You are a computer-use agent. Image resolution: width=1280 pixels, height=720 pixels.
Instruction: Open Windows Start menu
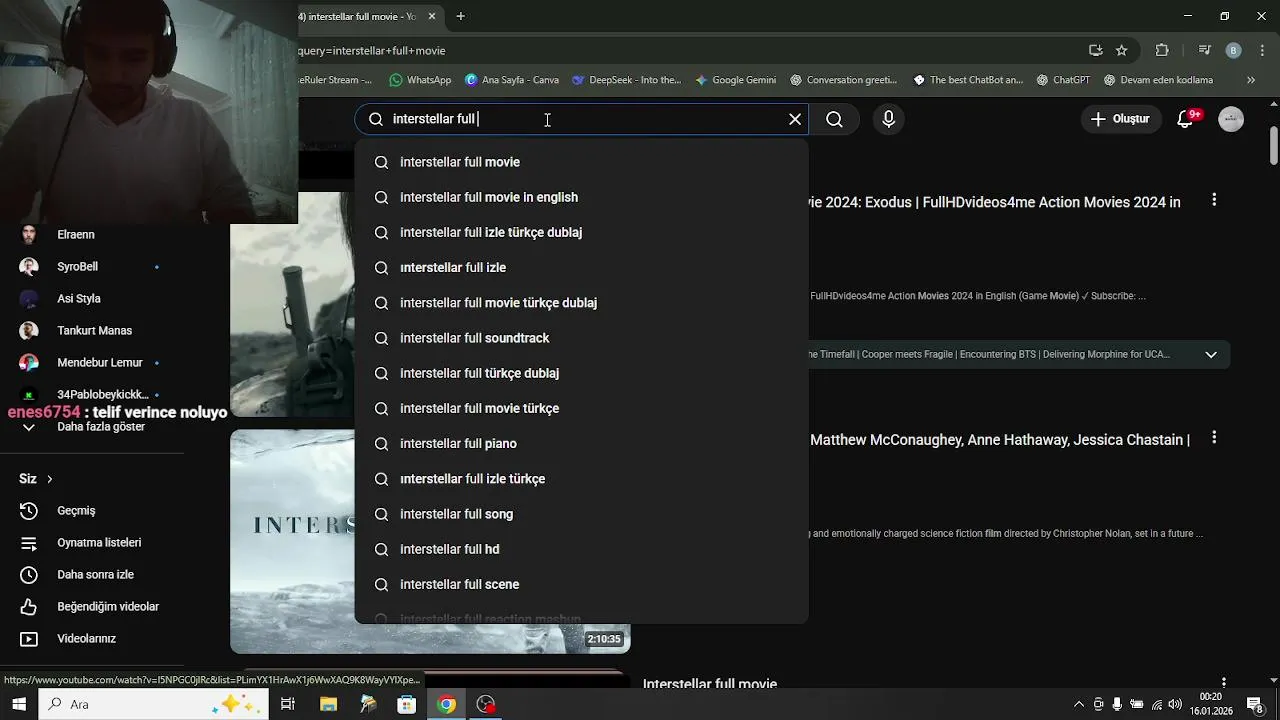tap(20, 704)
